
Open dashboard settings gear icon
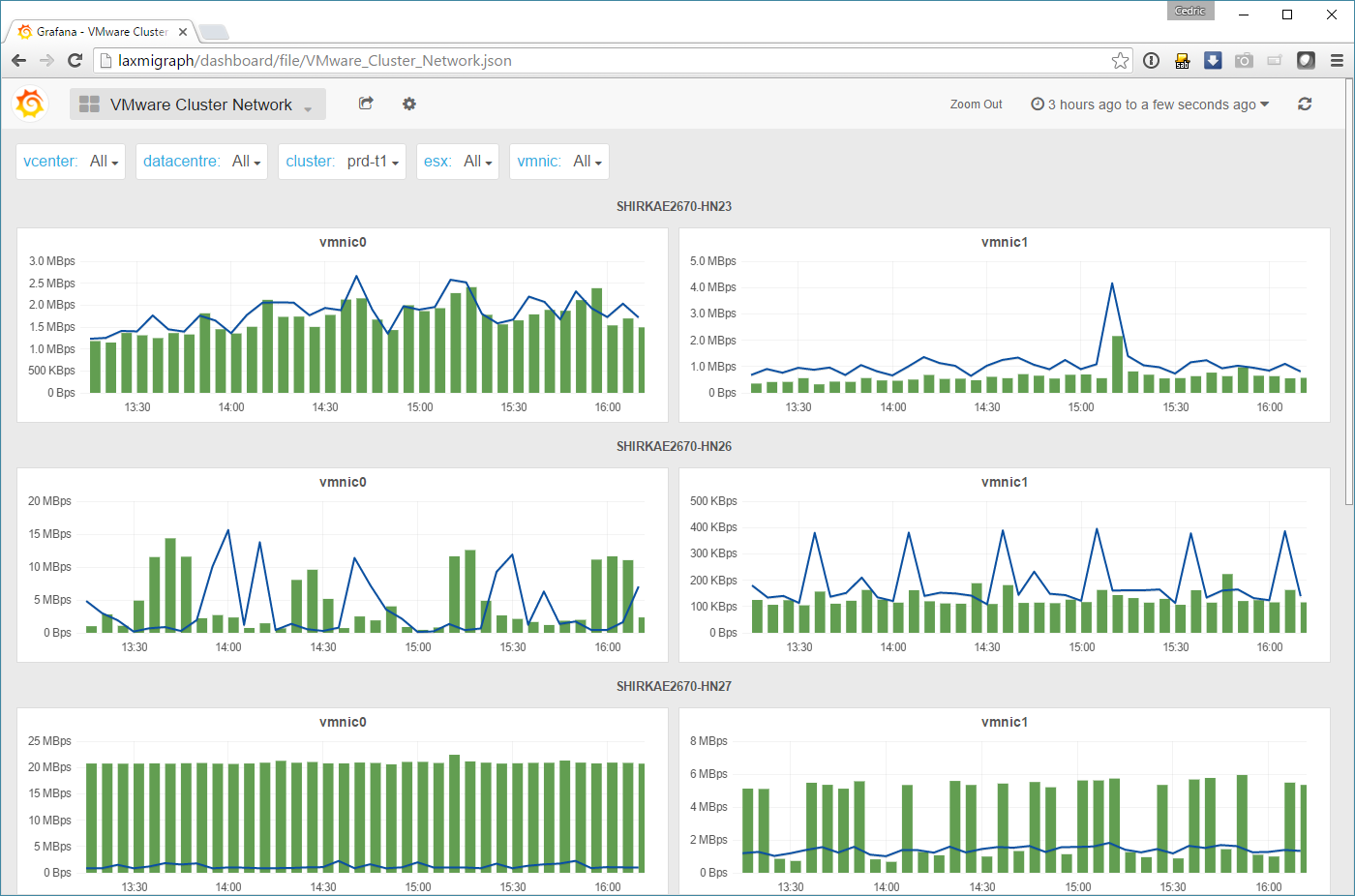pos(409,104)
